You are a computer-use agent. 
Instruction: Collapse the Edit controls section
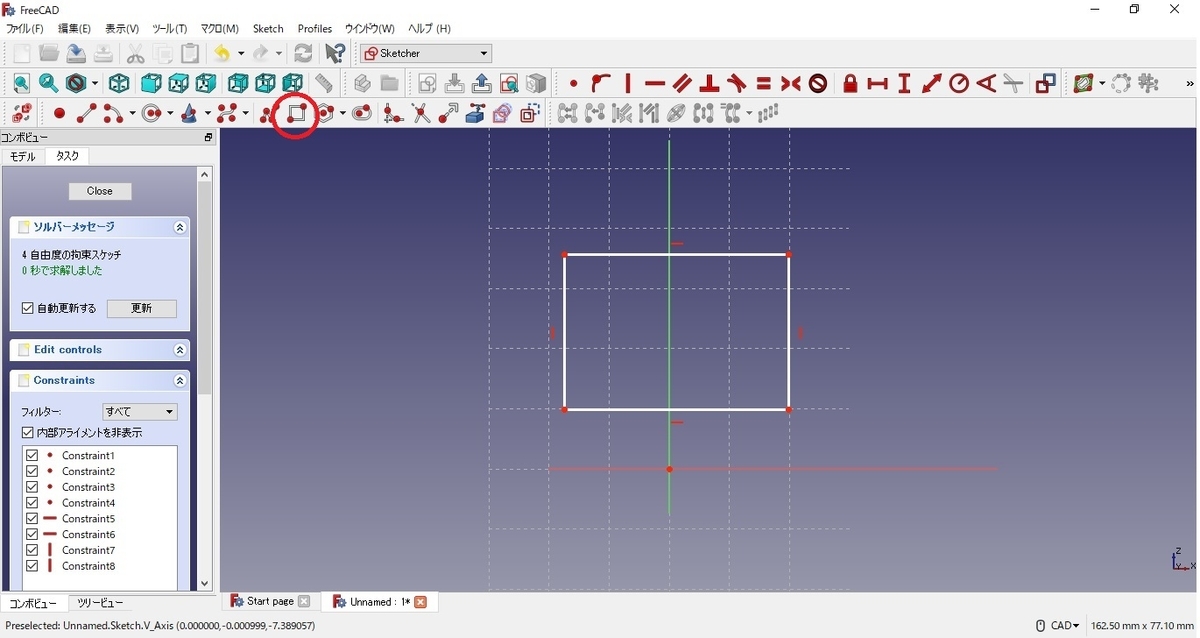pyautogui.click(x=180, y=350)
